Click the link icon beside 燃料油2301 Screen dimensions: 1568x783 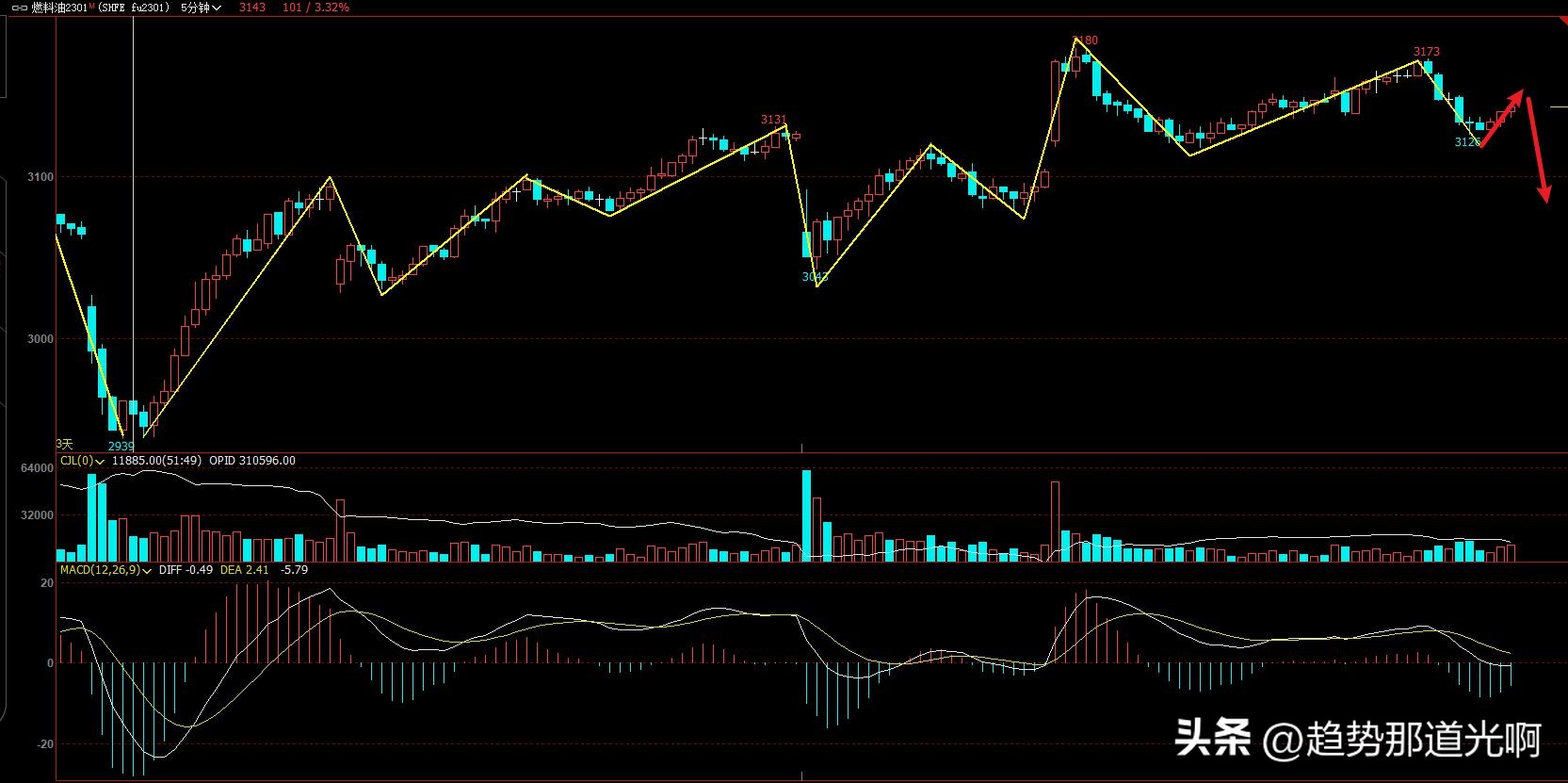[19, 8]
